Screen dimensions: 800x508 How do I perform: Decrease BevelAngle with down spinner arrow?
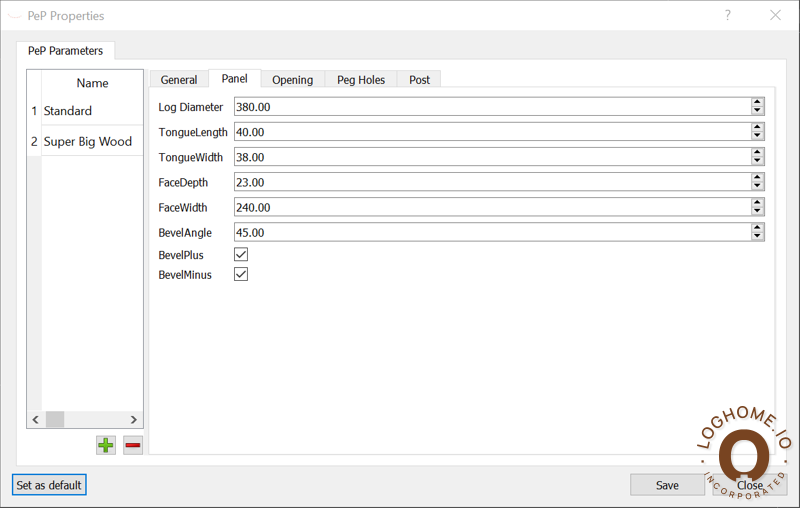click(757, 236)
